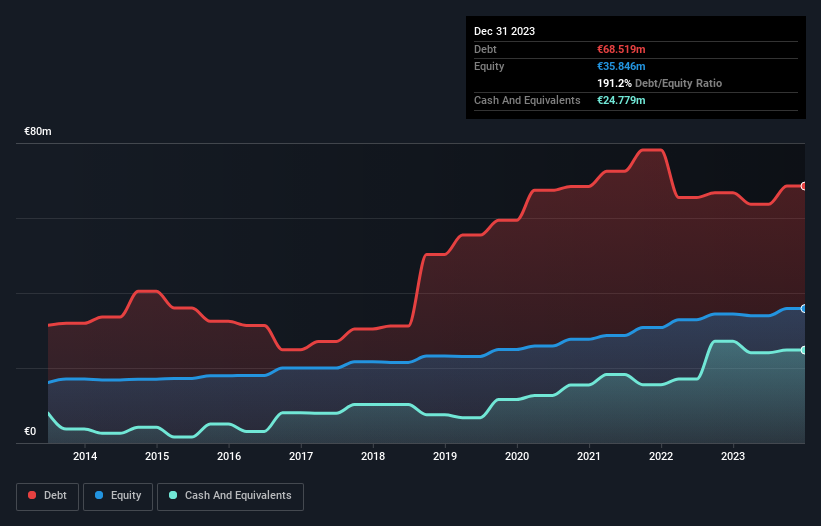Click the Dec 31 2023 tooltip date

(504, 31)
